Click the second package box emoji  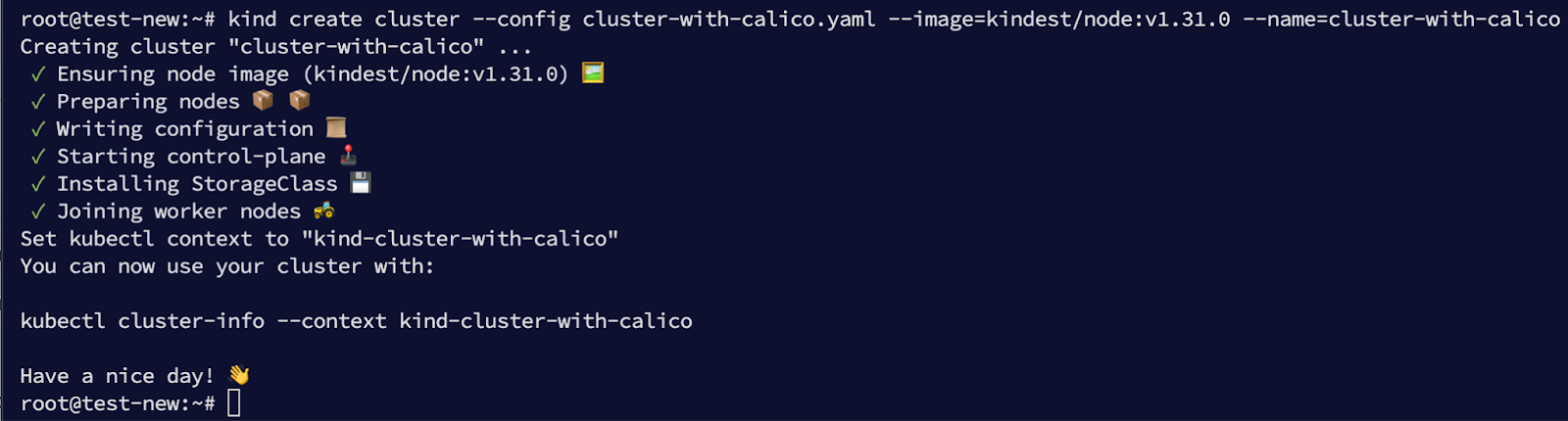300,100
